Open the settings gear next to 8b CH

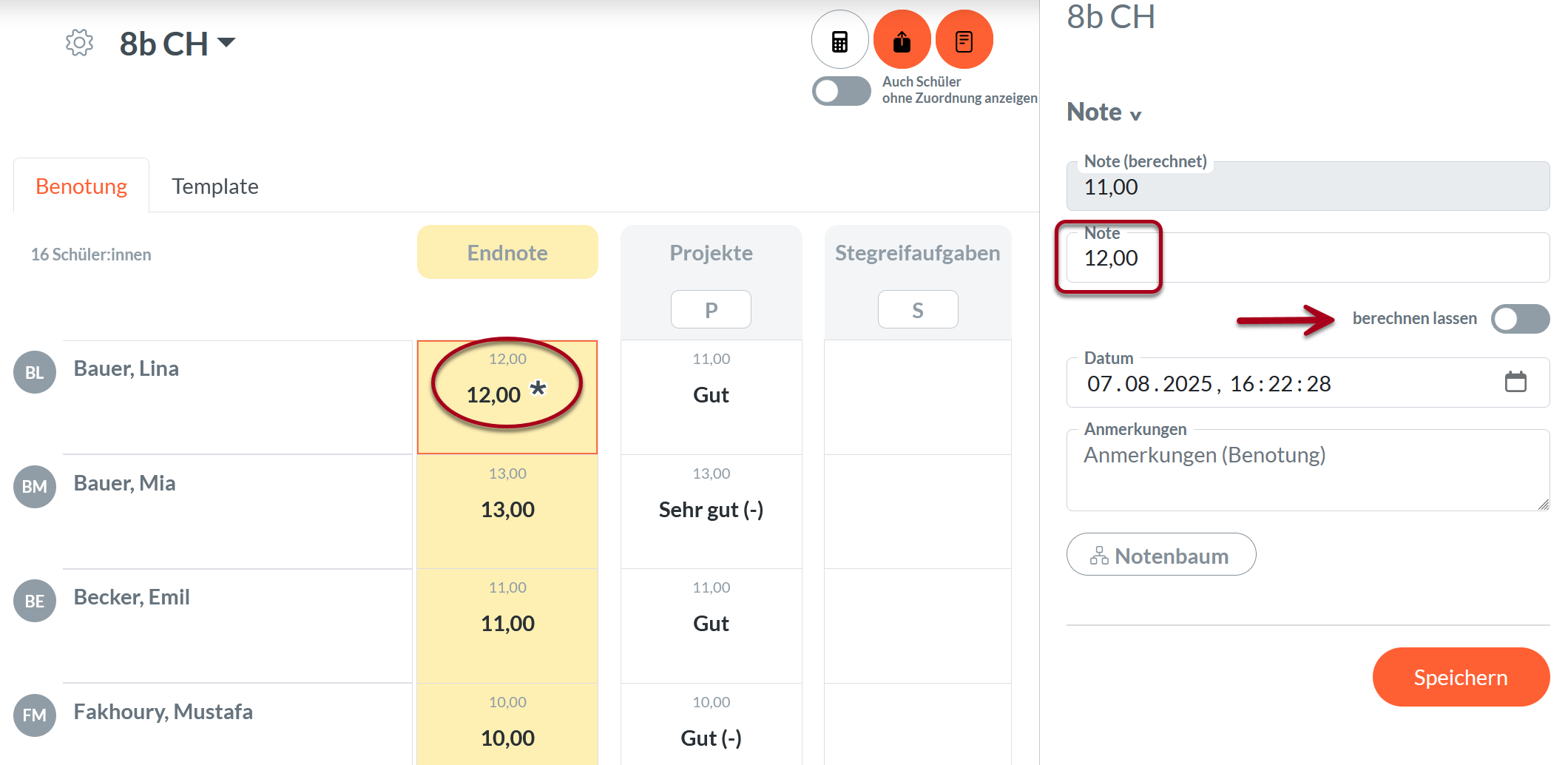[78, 43]
